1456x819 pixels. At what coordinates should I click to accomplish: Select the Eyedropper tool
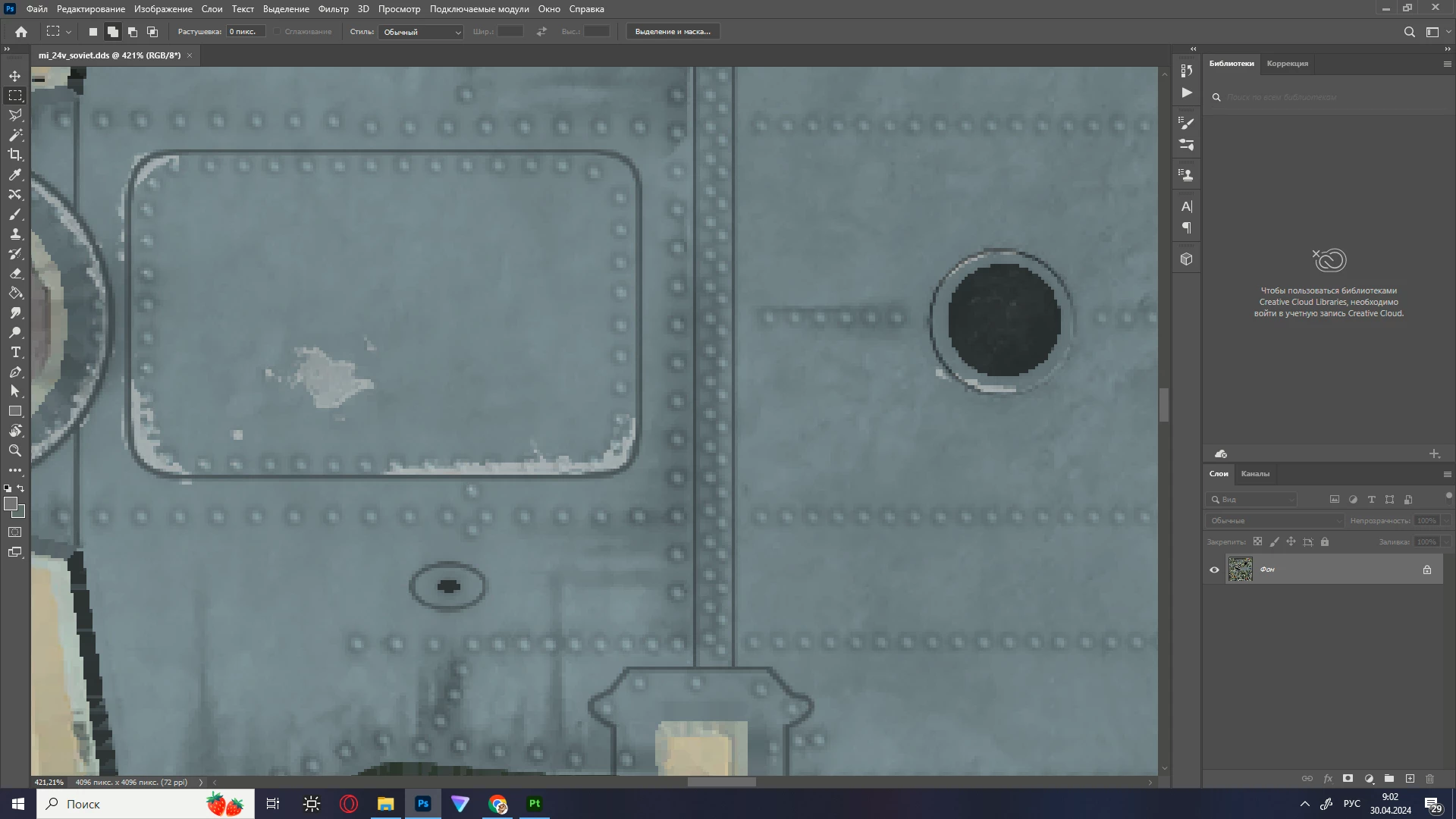[x=15, y=174]
